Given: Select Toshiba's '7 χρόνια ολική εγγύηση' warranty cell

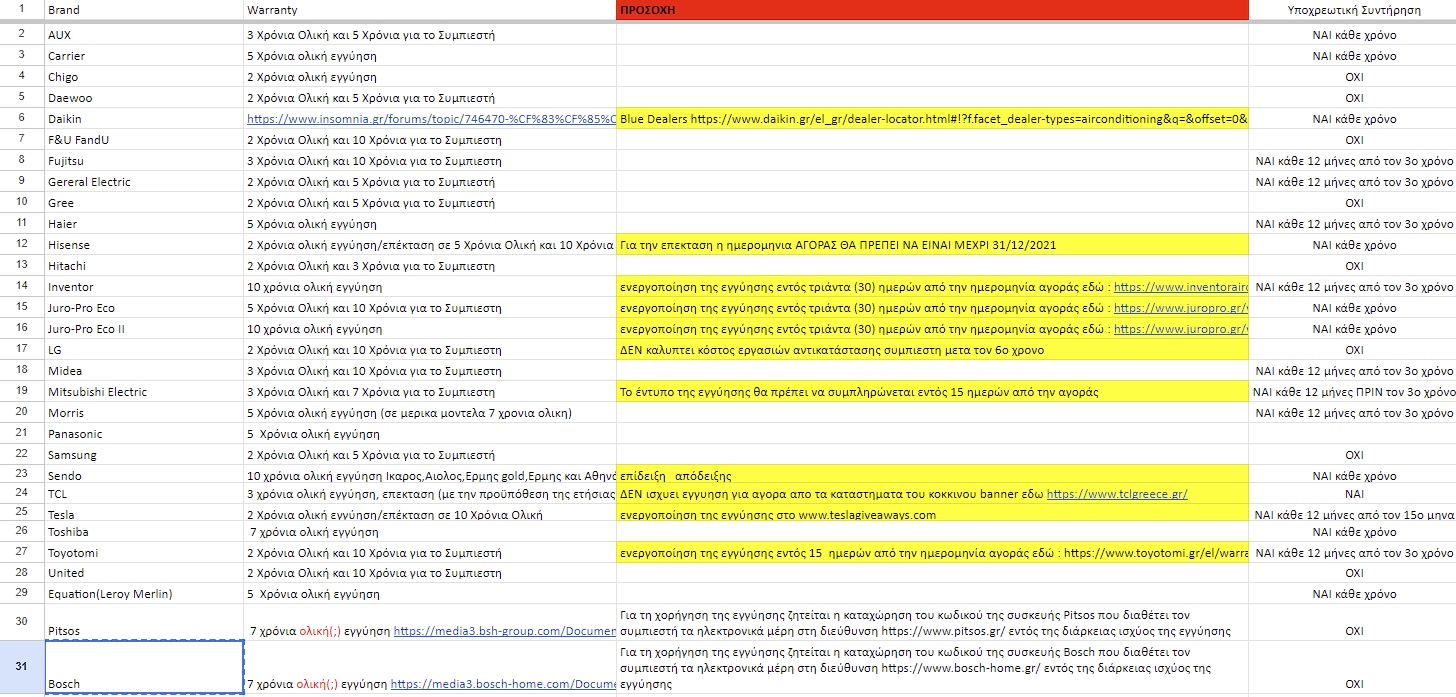Looking at the screenshot, I should [x=430, y=532].
